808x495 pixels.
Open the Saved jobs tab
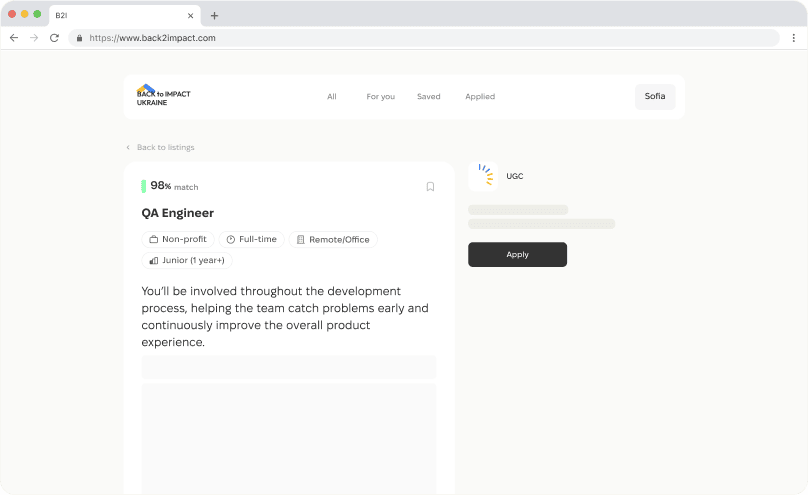point(429,96)
